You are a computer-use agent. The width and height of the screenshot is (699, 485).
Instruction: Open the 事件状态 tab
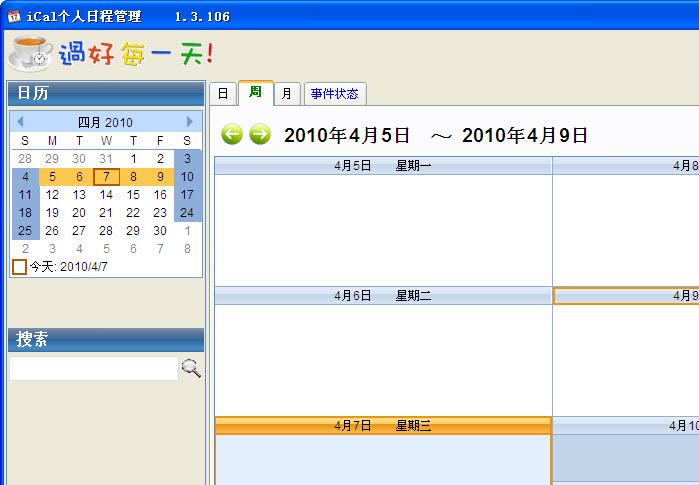[x=334, y=94]
